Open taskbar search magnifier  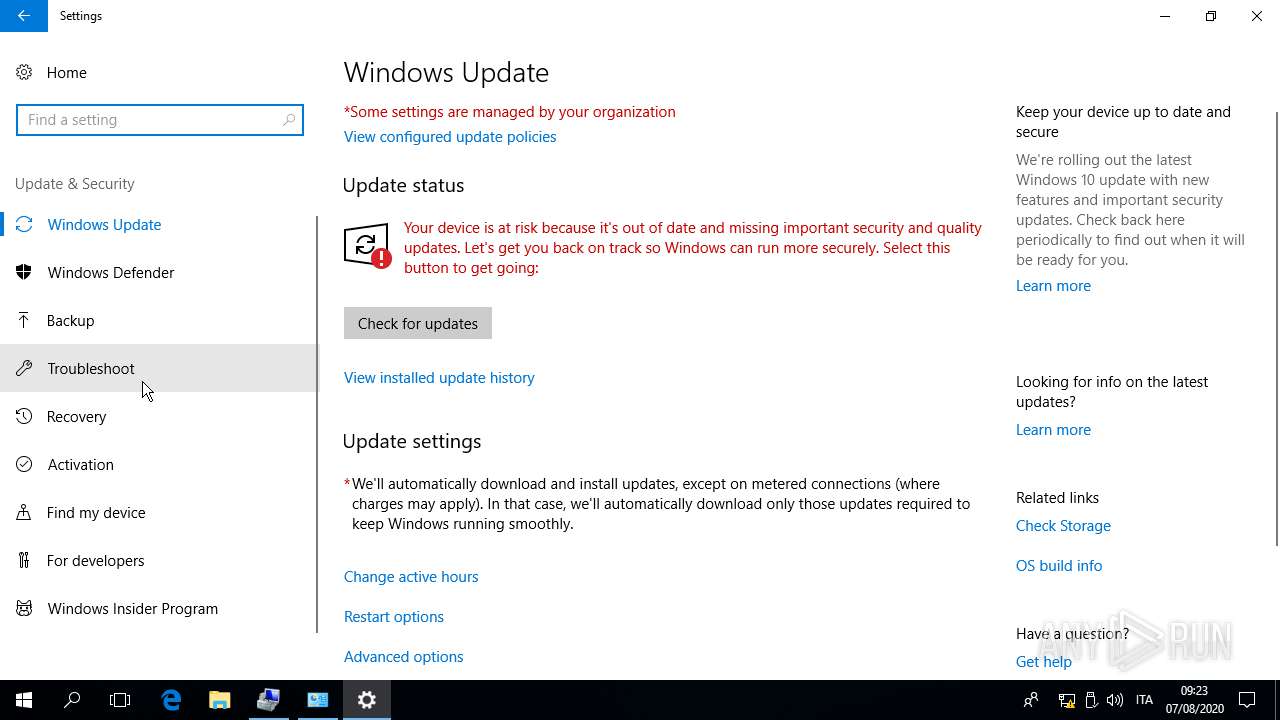72,700
